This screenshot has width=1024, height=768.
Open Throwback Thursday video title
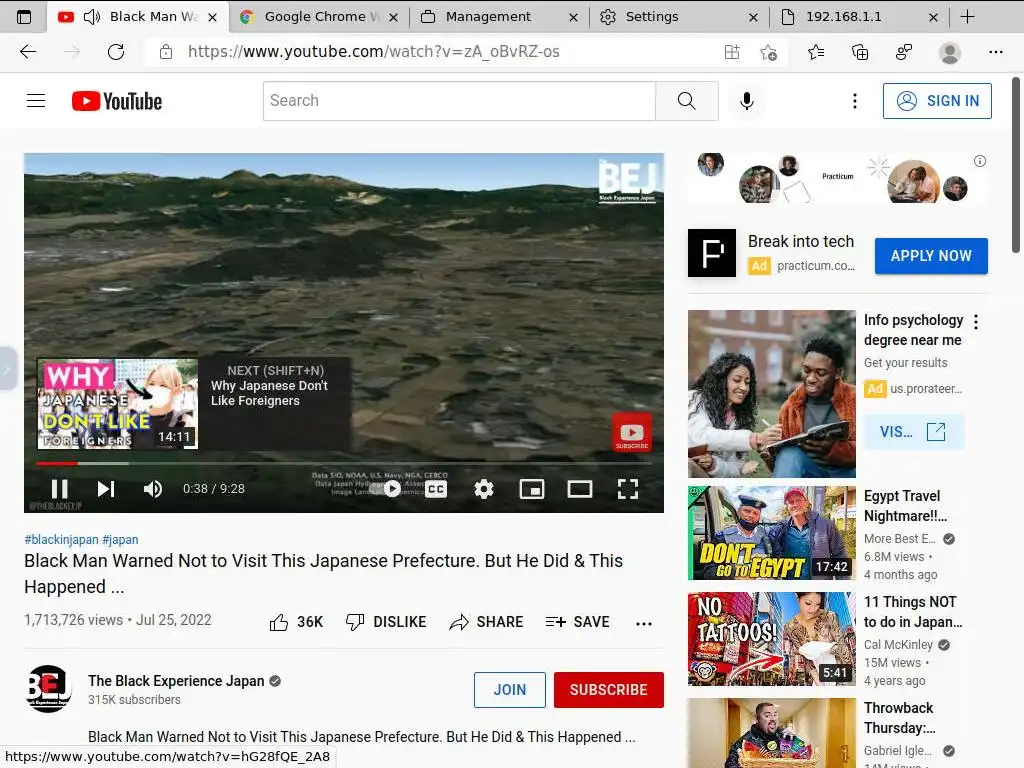point(899,718)
